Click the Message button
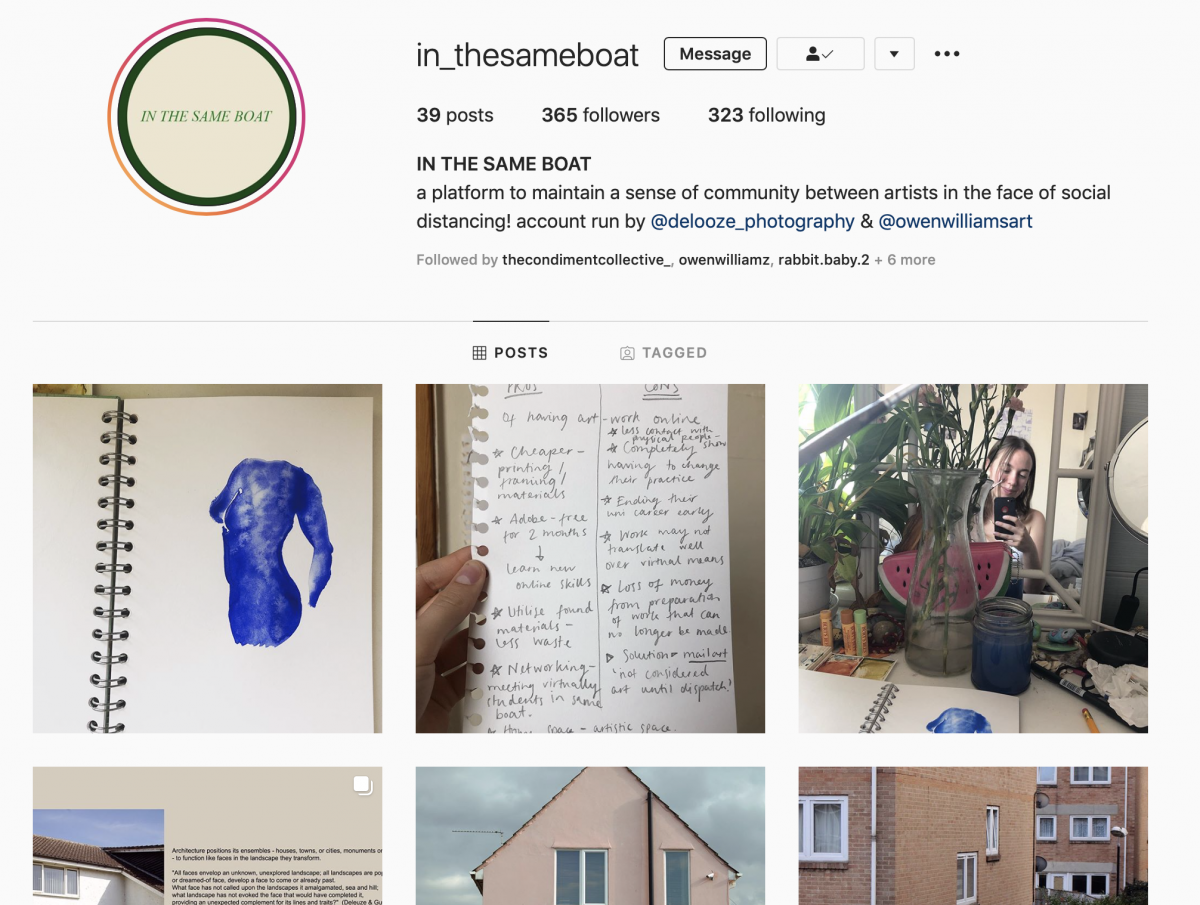This screenshot has height=905, width=1200. tap(715, 54)
